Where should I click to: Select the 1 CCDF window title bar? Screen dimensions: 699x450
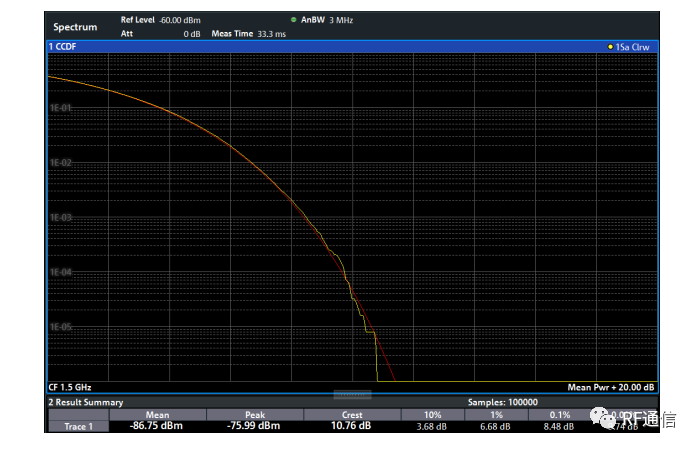click(x=352, y=47)
